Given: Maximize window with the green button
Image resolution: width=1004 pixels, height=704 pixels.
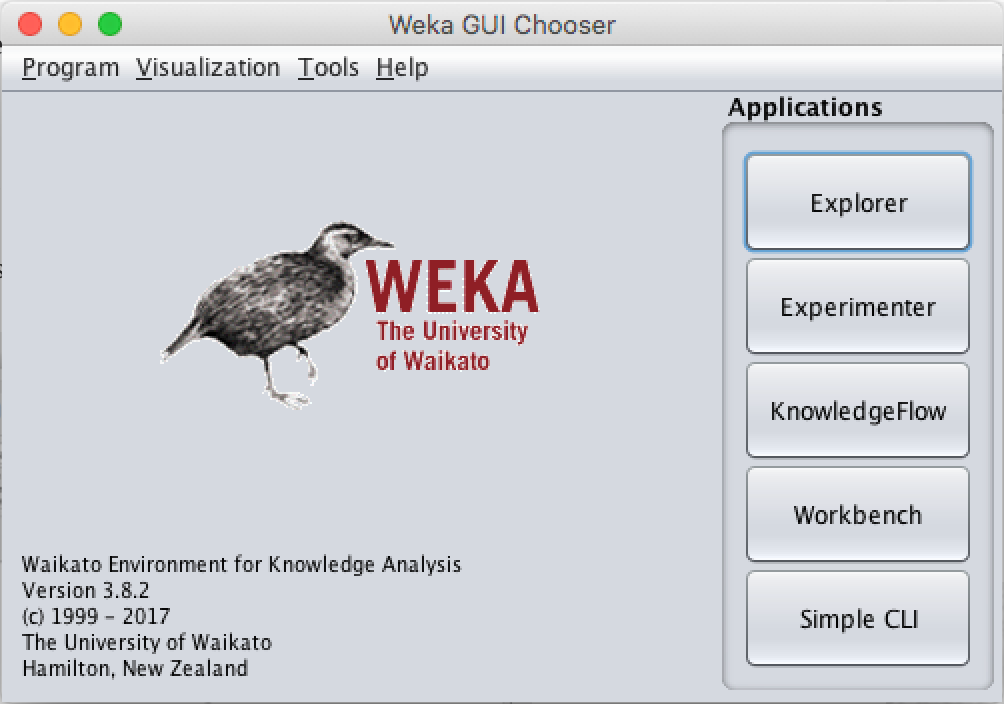Looking at the screenshot, I should point(110,24).
